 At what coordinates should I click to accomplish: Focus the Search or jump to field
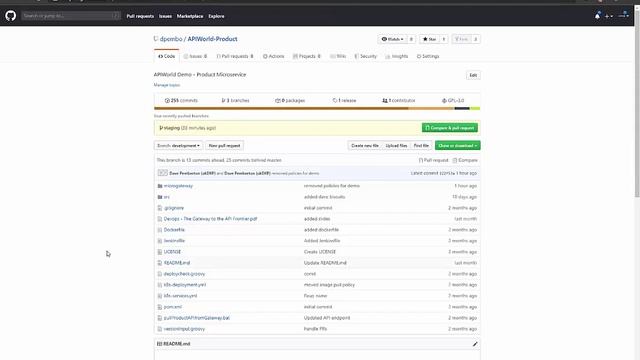pos(71,16)
